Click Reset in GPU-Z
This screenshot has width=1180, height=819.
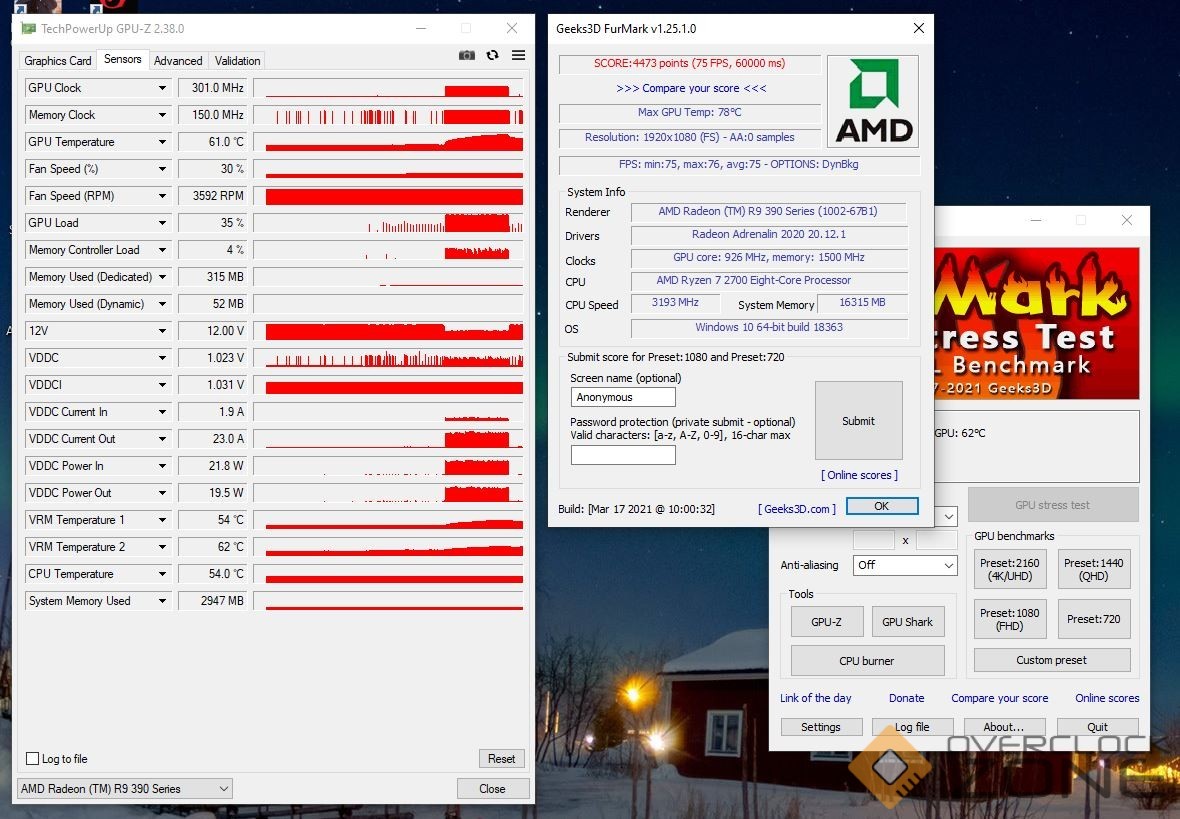pos(501,759)
